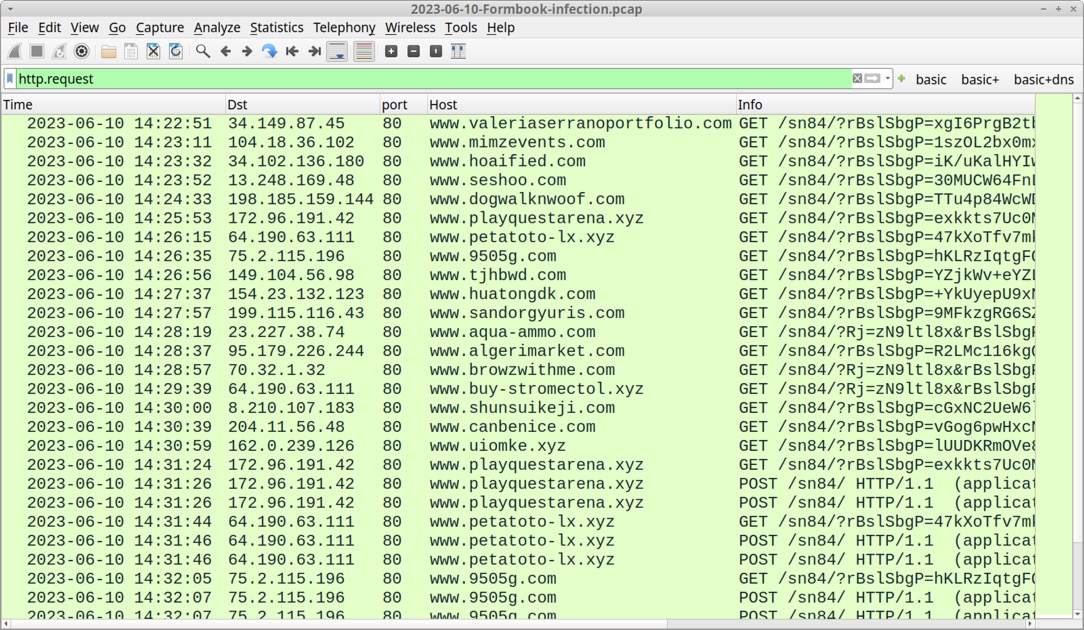Sort by the Info column header
Screen dimensions: 1084x630
pyautogui.click(x=885, y=104)
